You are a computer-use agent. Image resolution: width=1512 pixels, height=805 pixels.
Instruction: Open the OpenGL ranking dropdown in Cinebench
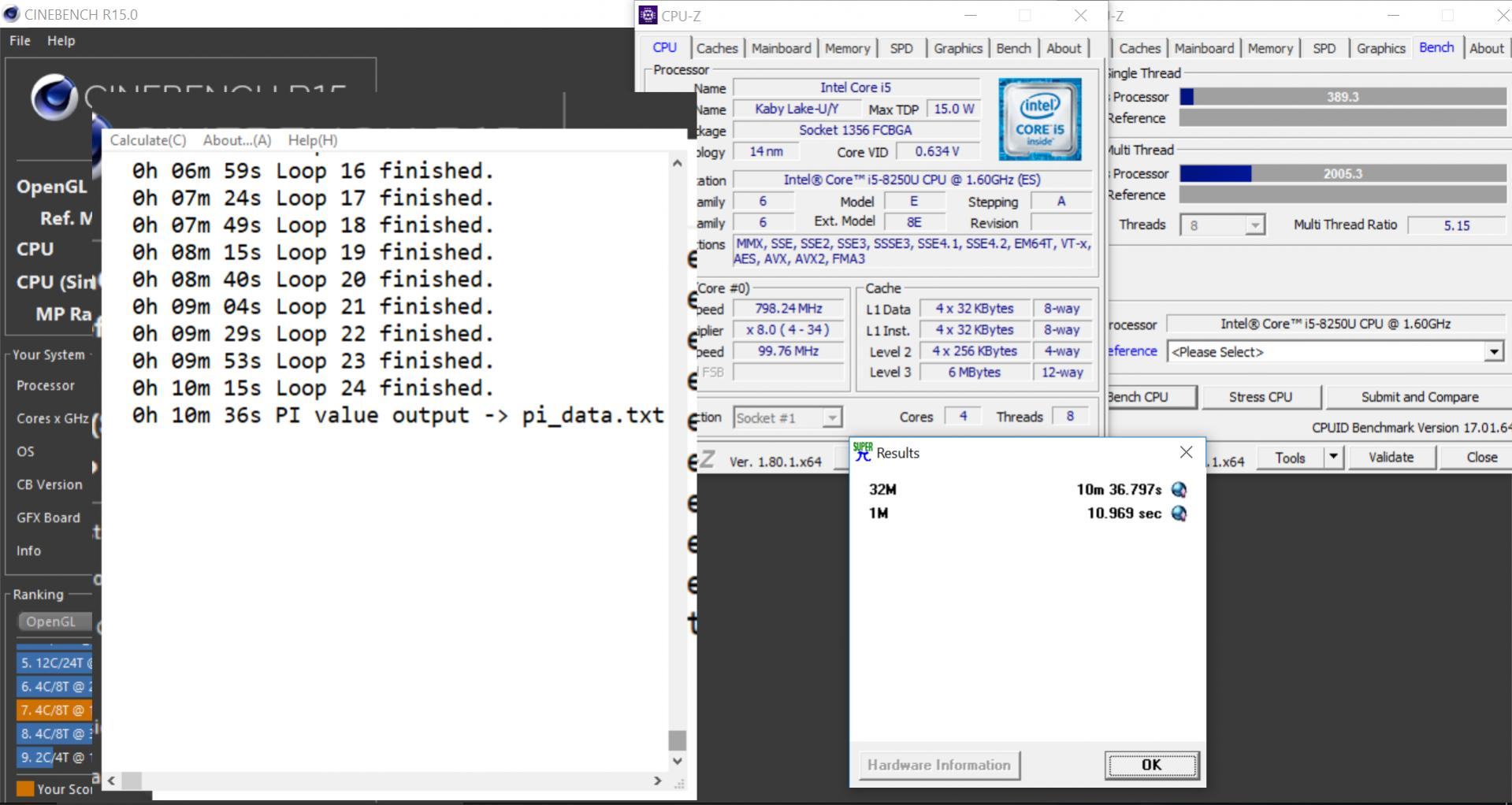tap(54, 621)
